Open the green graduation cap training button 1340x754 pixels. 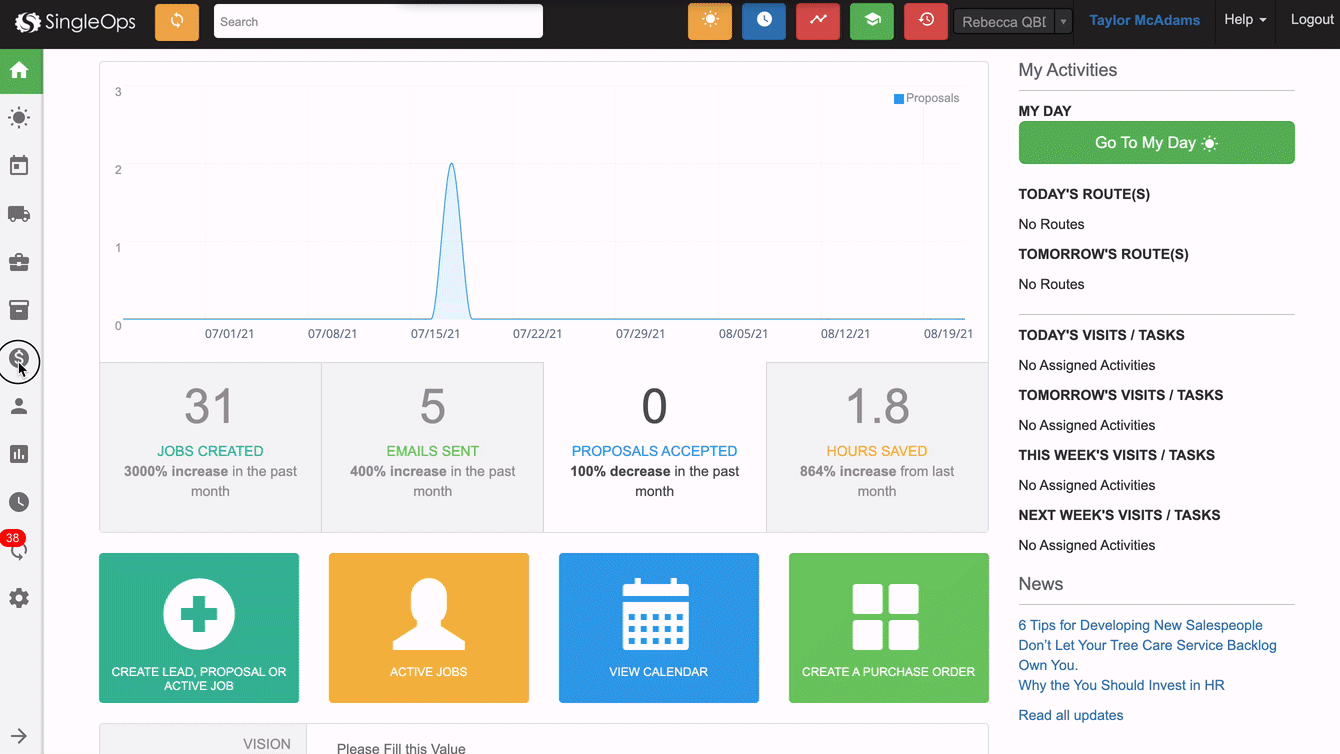tap(872, 21)
